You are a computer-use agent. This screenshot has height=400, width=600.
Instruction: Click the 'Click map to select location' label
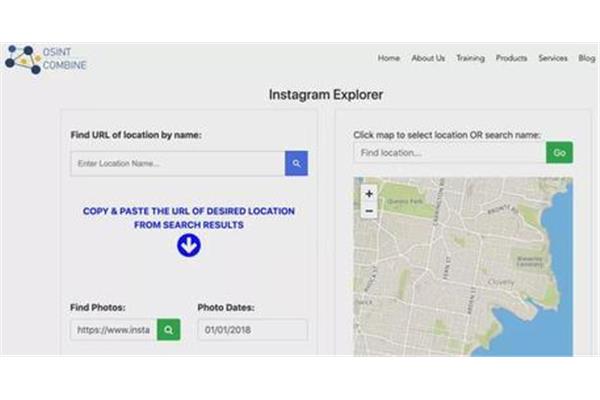pos(447,135)
